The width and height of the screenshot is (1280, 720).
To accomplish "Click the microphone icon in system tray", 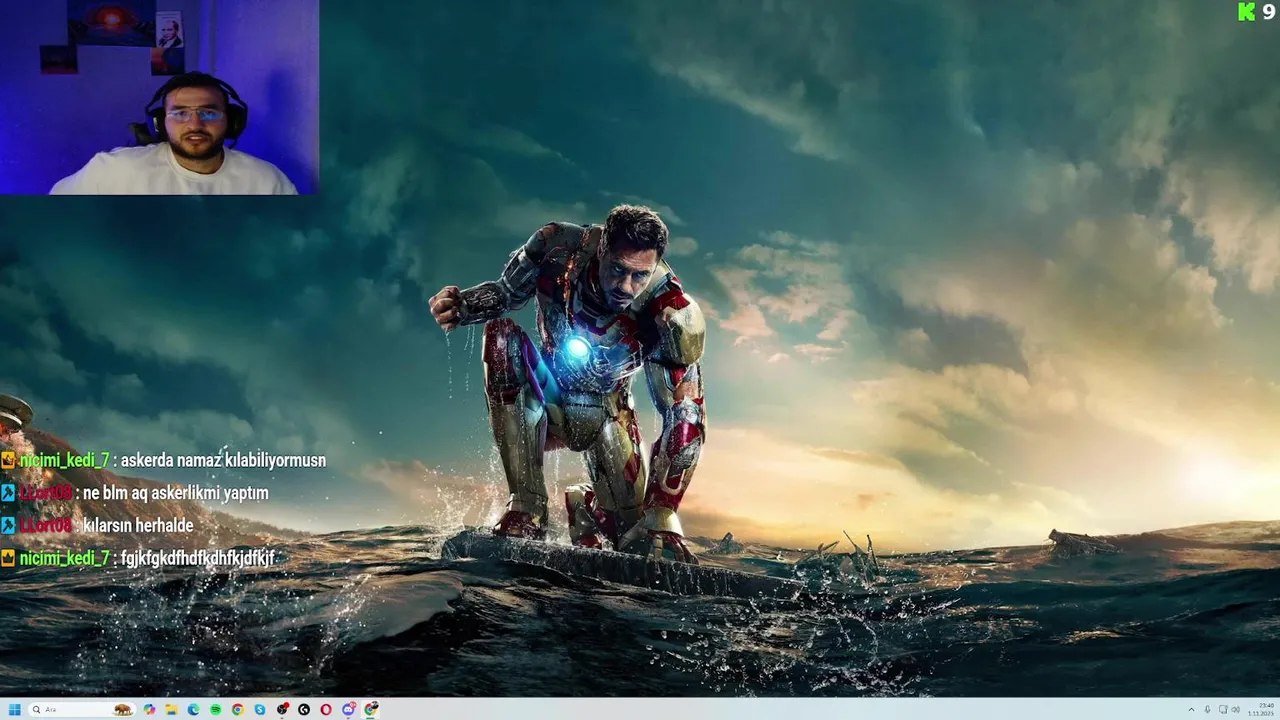I will click(1207, 710).
